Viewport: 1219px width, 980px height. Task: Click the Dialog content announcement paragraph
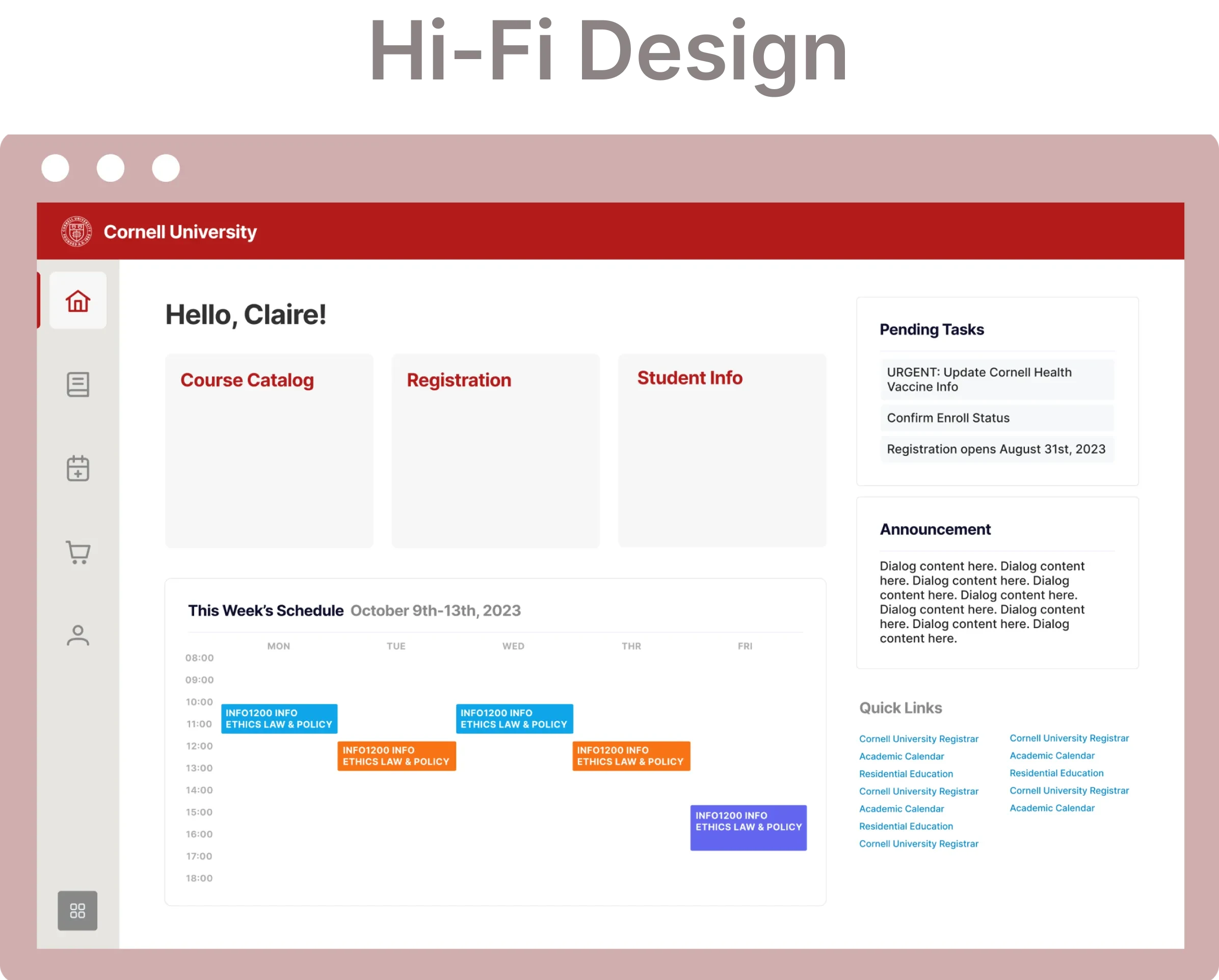pyautogui.click(x=982, y=603)
